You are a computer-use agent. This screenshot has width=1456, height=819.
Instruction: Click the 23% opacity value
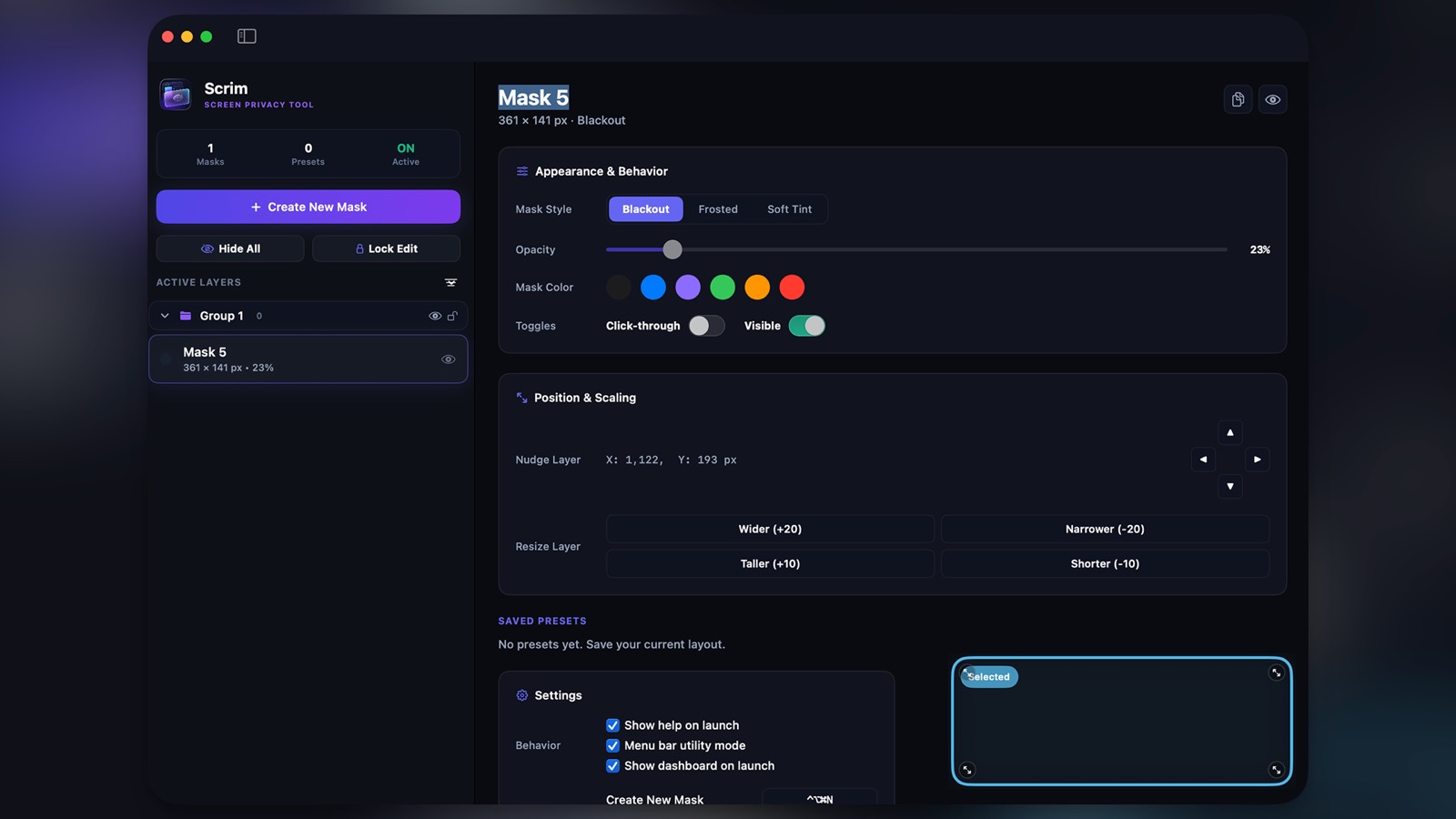pos(1260,249)
